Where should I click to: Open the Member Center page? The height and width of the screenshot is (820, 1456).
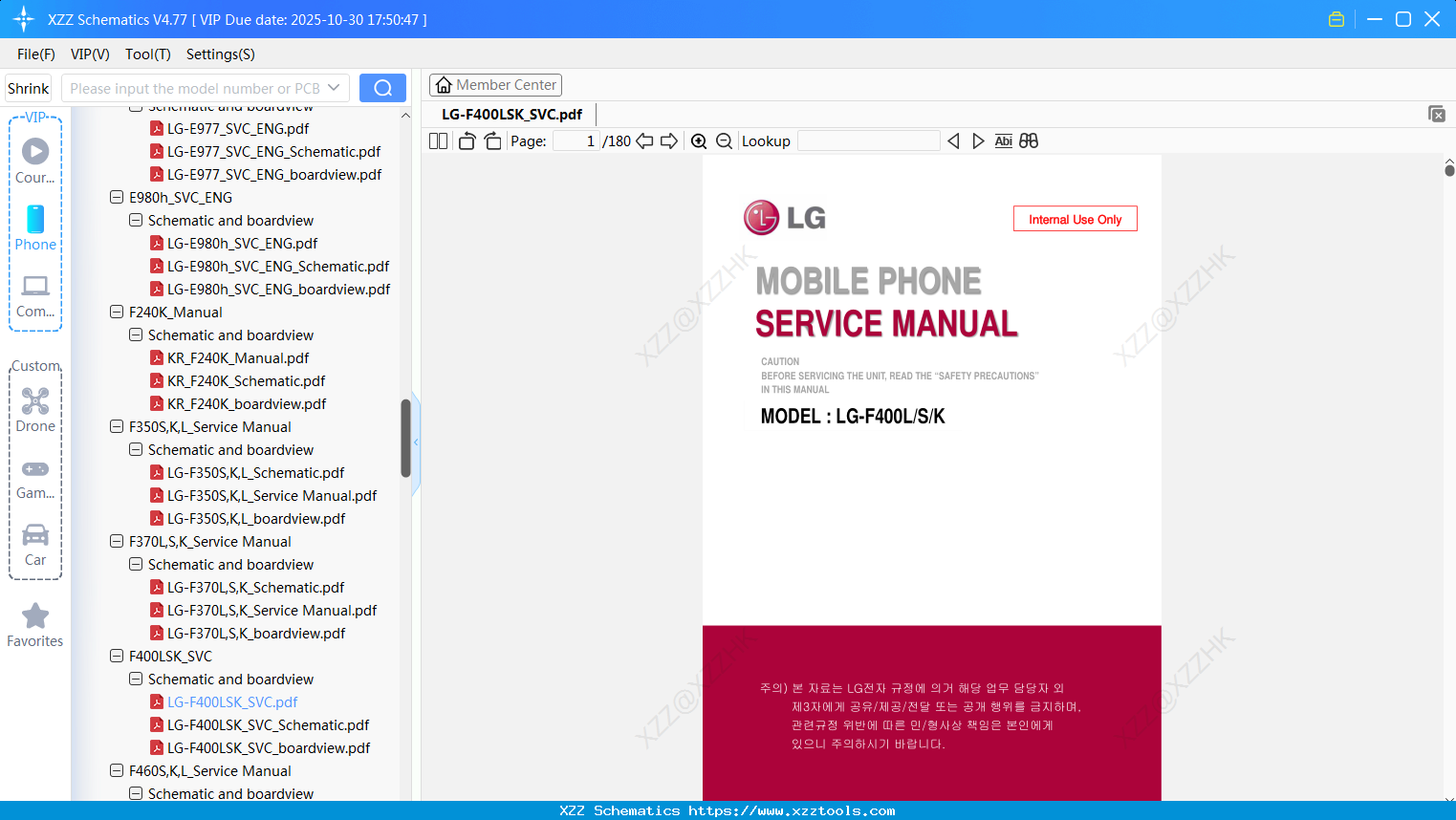(495, 84)
